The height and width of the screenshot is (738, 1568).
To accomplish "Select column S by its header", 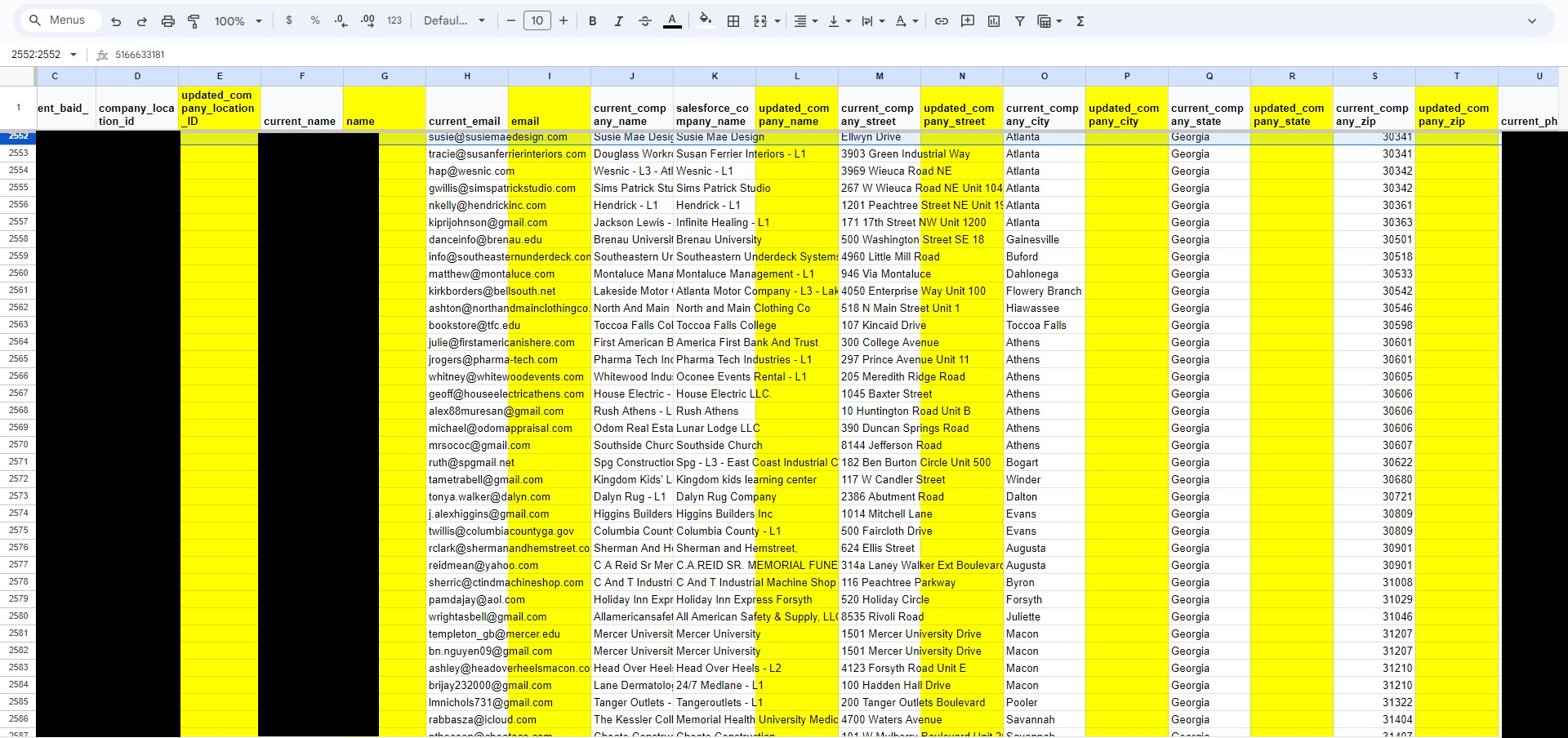I will [x=1374, y=76].
